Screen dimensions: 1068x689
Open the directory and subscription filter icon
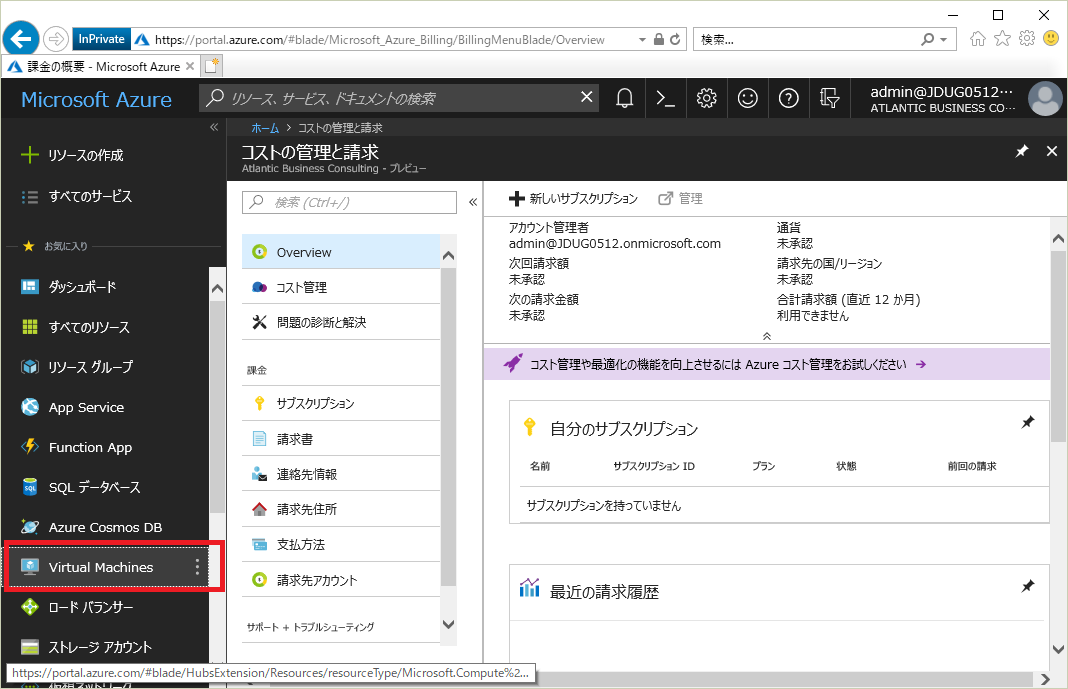pyautogui.click(x=829, y=99)
